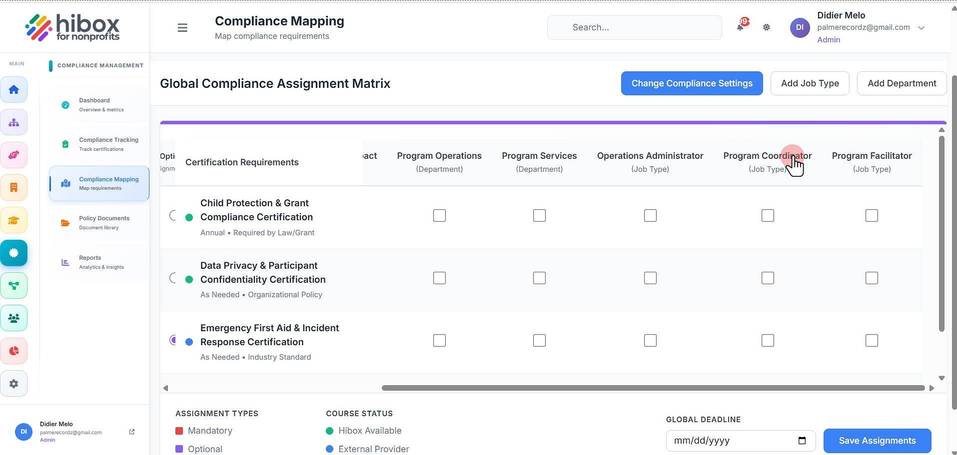Viewport: 957px width, 455px height.
Task: Open the Home icon in main sidebar
Action: point(14,90)
